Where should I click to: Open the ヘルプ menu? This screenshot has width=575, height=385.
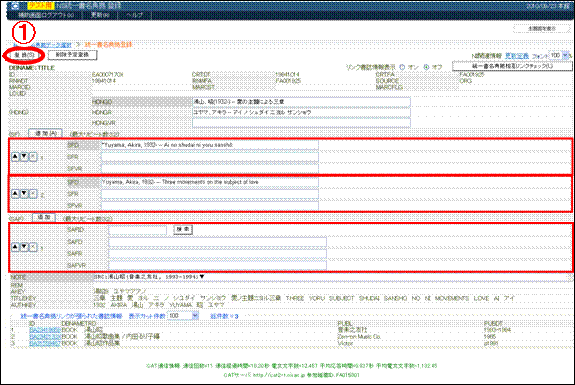click(x=134, y=15)
